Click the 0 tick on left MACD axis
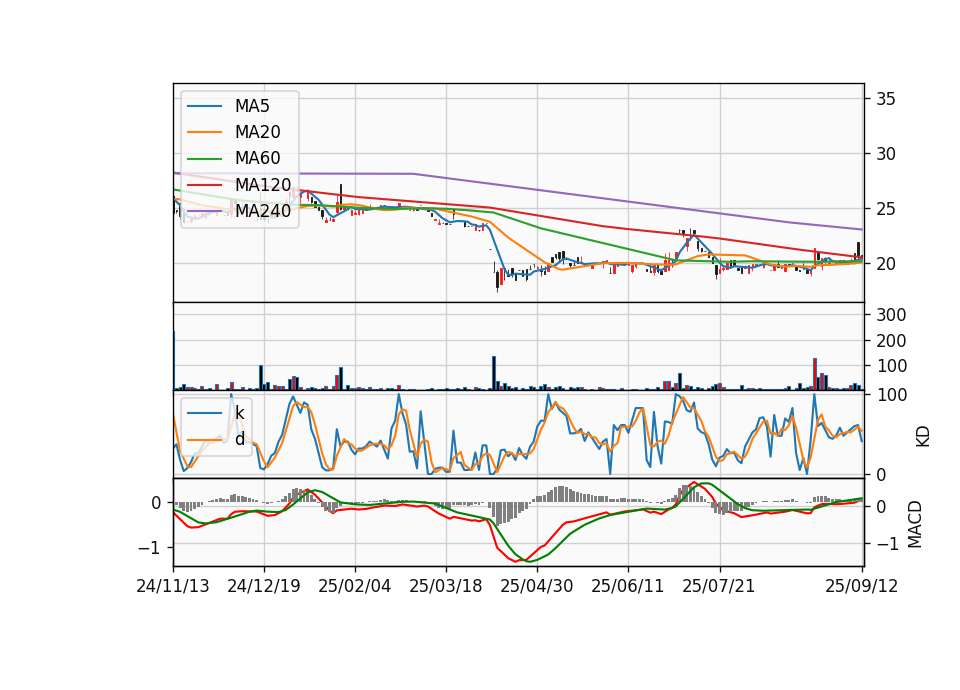960x690 pixels. coord(156,503)
